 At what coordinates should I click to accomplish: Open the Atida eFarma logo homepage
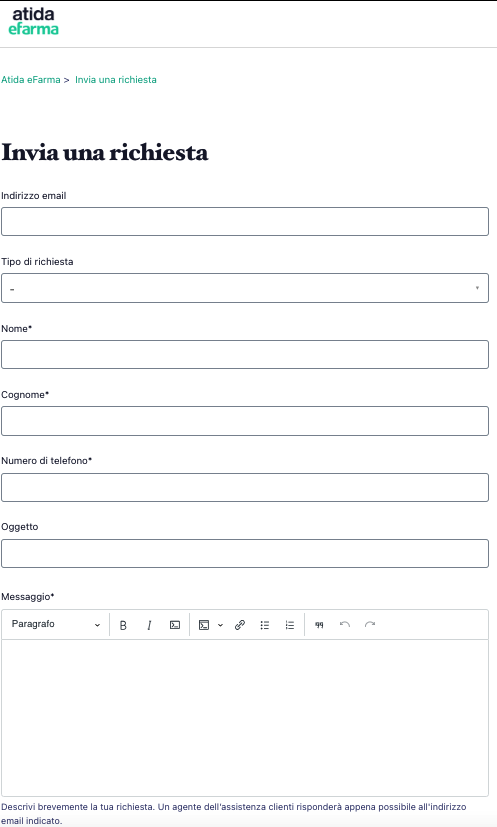(33, 21)
